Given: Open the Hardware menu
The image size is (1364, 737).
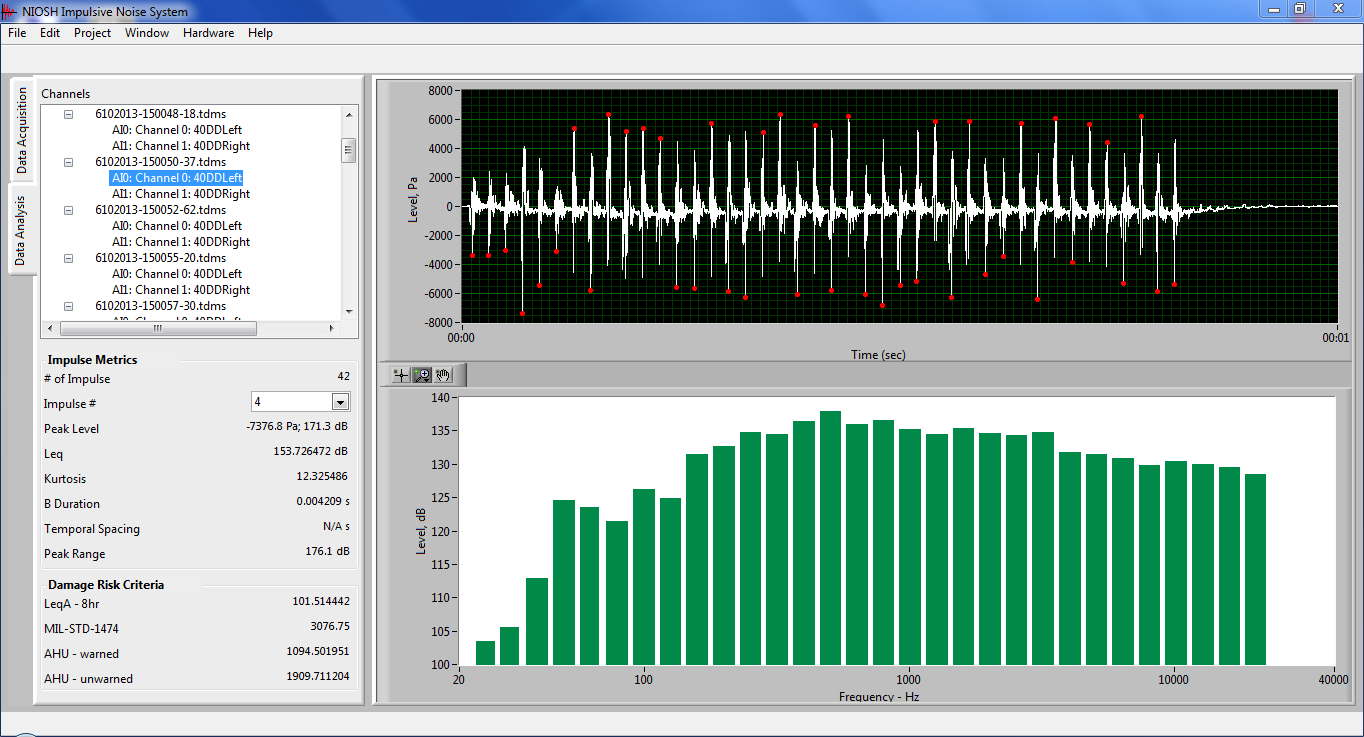Looking at the screenshot, I should click(208, 32).
